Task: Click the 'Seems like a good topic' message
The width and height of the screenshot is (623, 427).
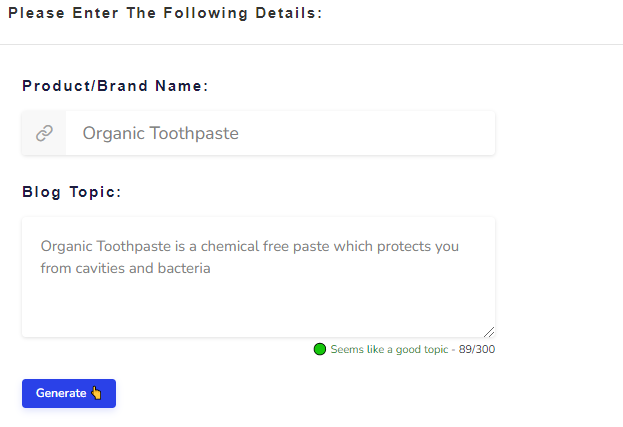Action: coord(389,350)
